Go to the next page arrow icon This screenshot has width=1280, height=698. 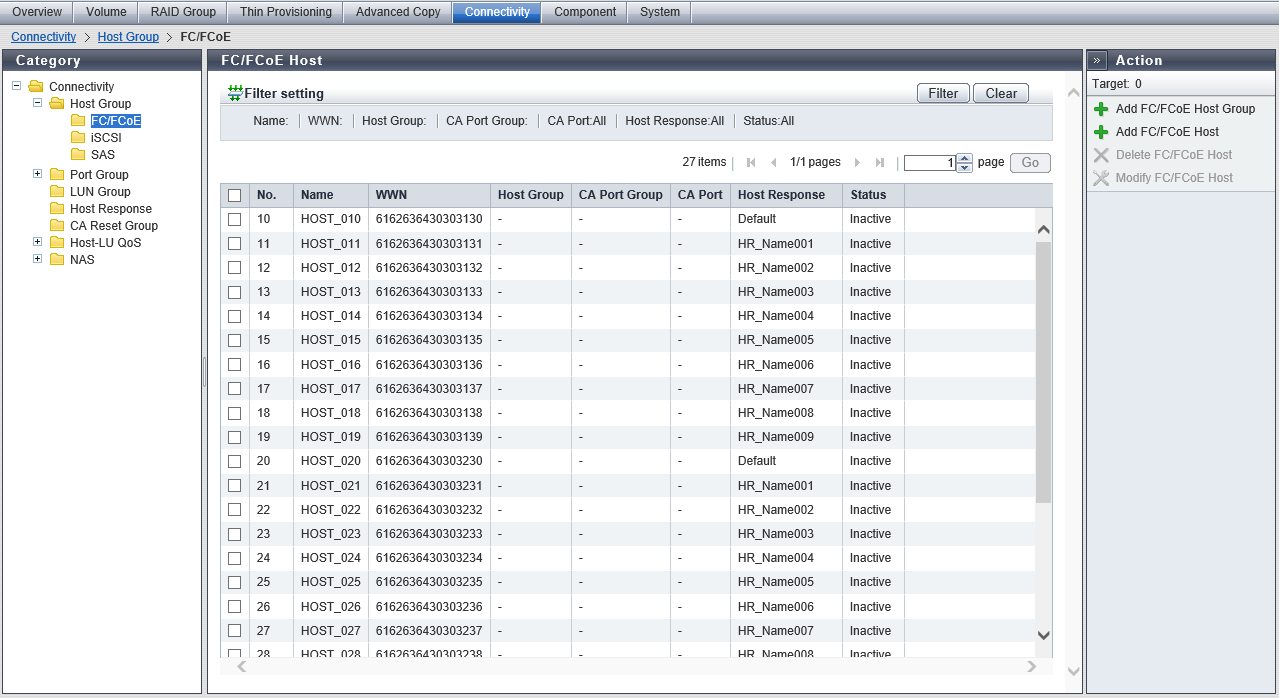[857, 162]
